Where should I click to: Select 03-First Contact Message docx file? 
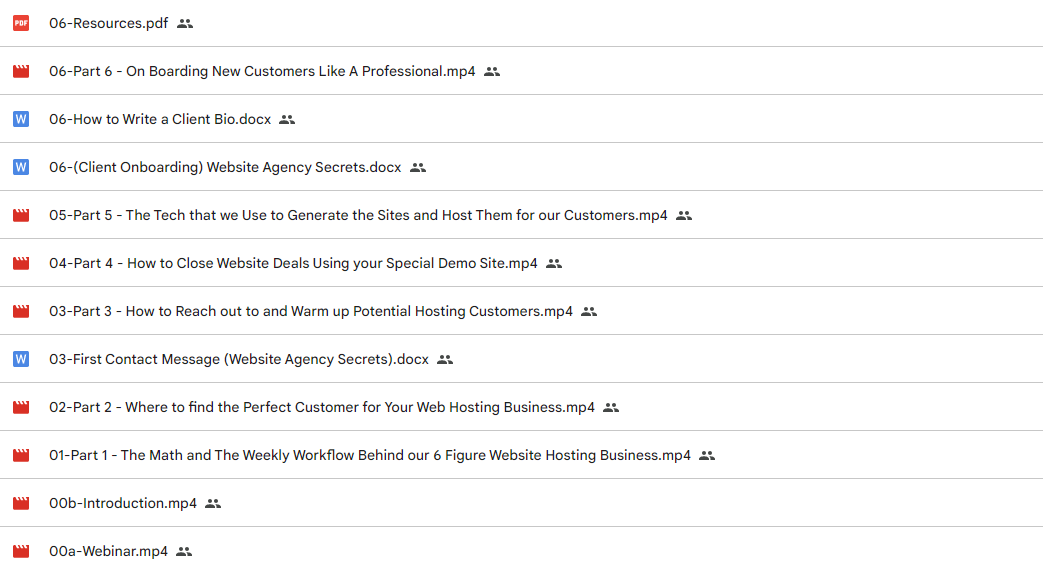pos(239,359)
